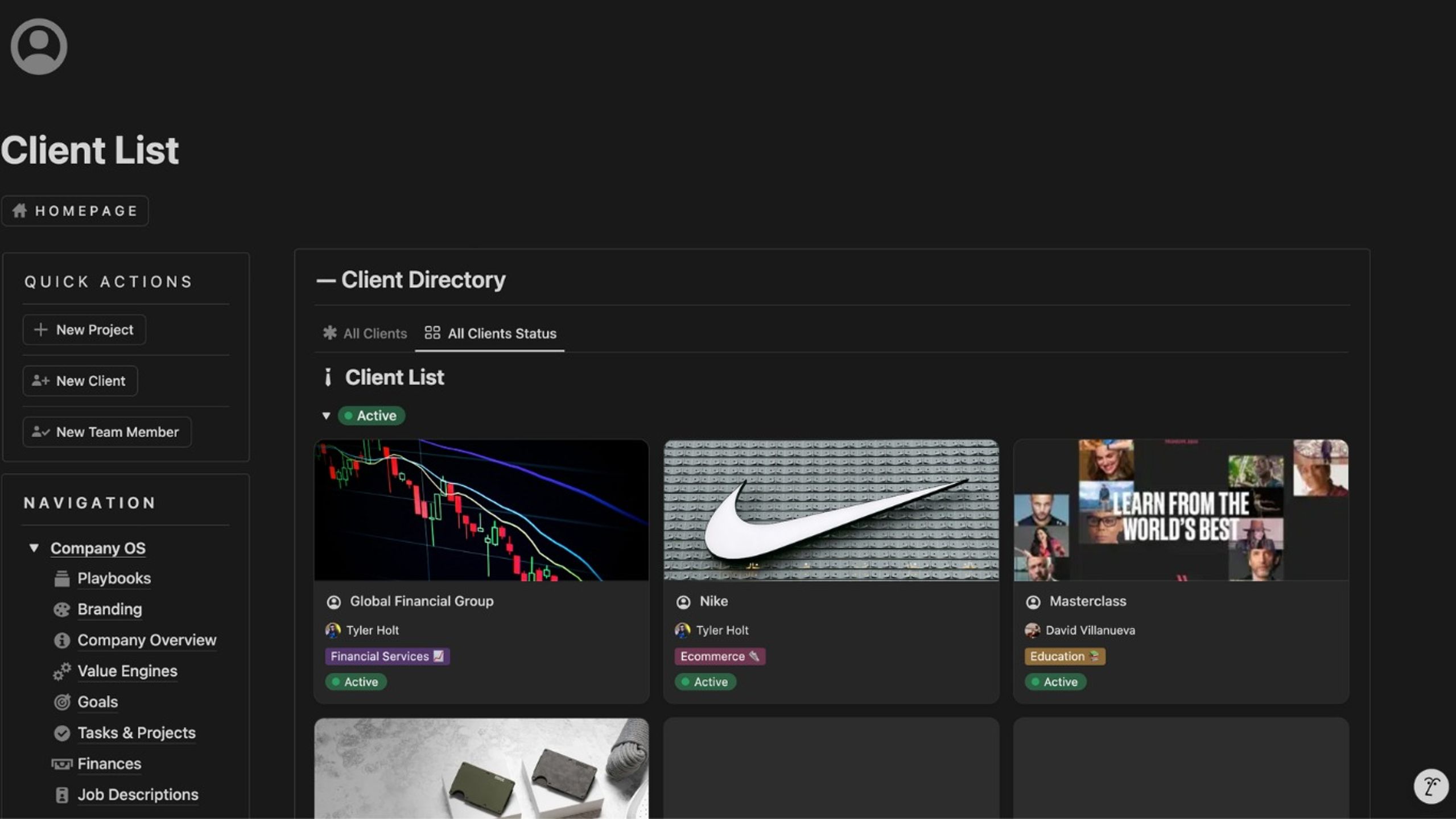This screenshot has width=1456, height=819.
Task: Open Tasks & Projects page link
Action: click(x=137, y=733)
